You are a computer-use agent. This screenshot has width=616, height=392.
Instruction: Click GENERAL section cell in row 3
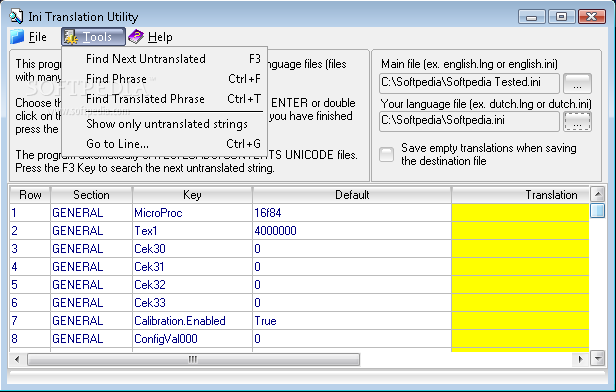pyautogui.click(x=91, y=249)
